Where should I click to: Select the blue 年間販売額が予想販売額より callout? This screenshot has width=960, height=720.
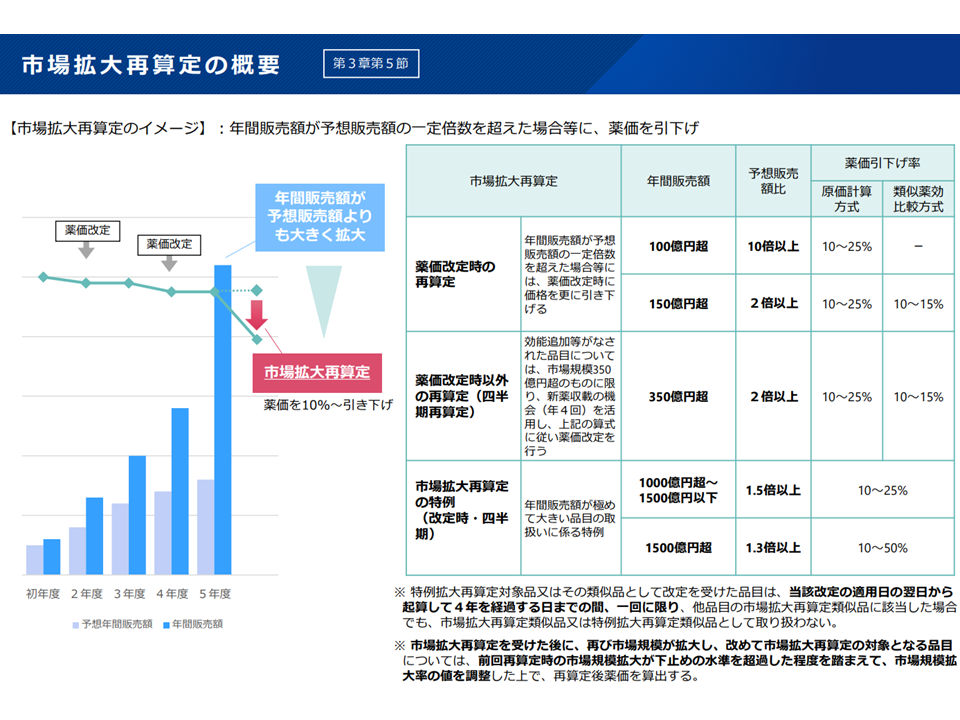click(x=316, y=217)
